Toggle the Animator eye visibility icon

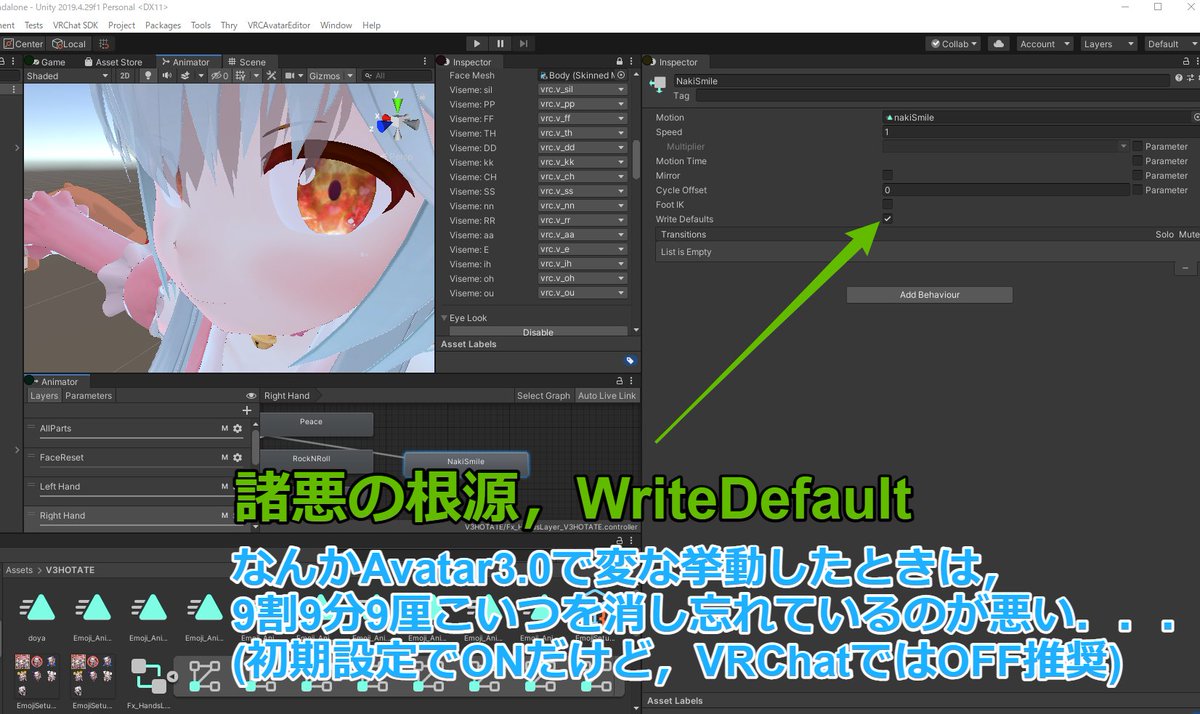(x=250, y=396)
